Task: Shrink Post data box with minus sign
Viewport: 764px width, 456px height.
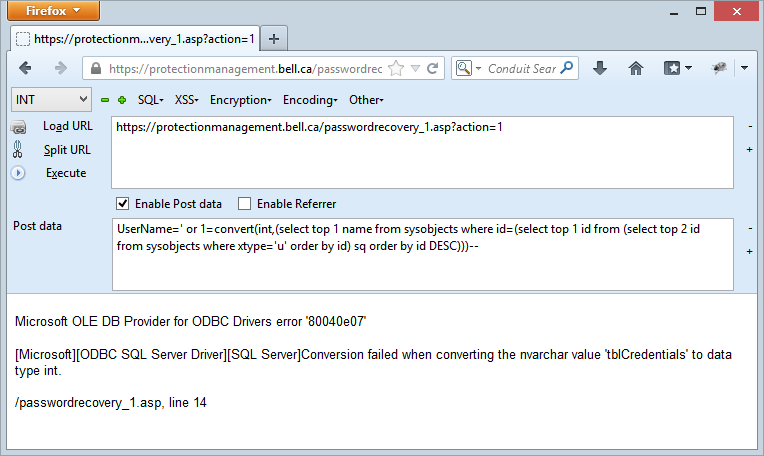Action: [x=750, y=228]
